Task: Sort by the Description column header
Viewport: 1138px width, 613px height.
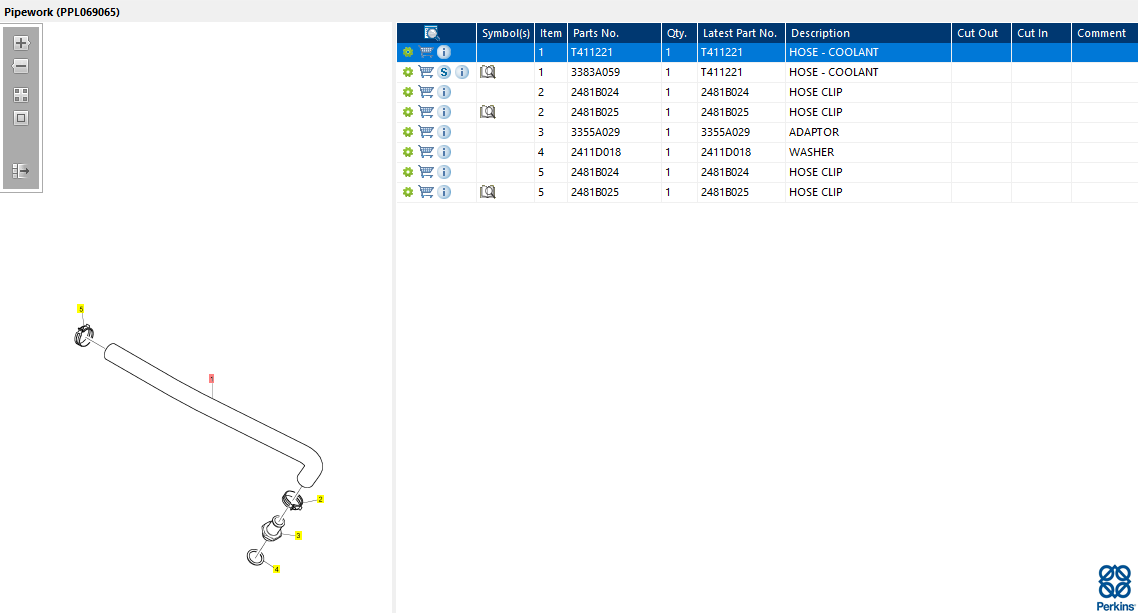Action: coord(868,33)
